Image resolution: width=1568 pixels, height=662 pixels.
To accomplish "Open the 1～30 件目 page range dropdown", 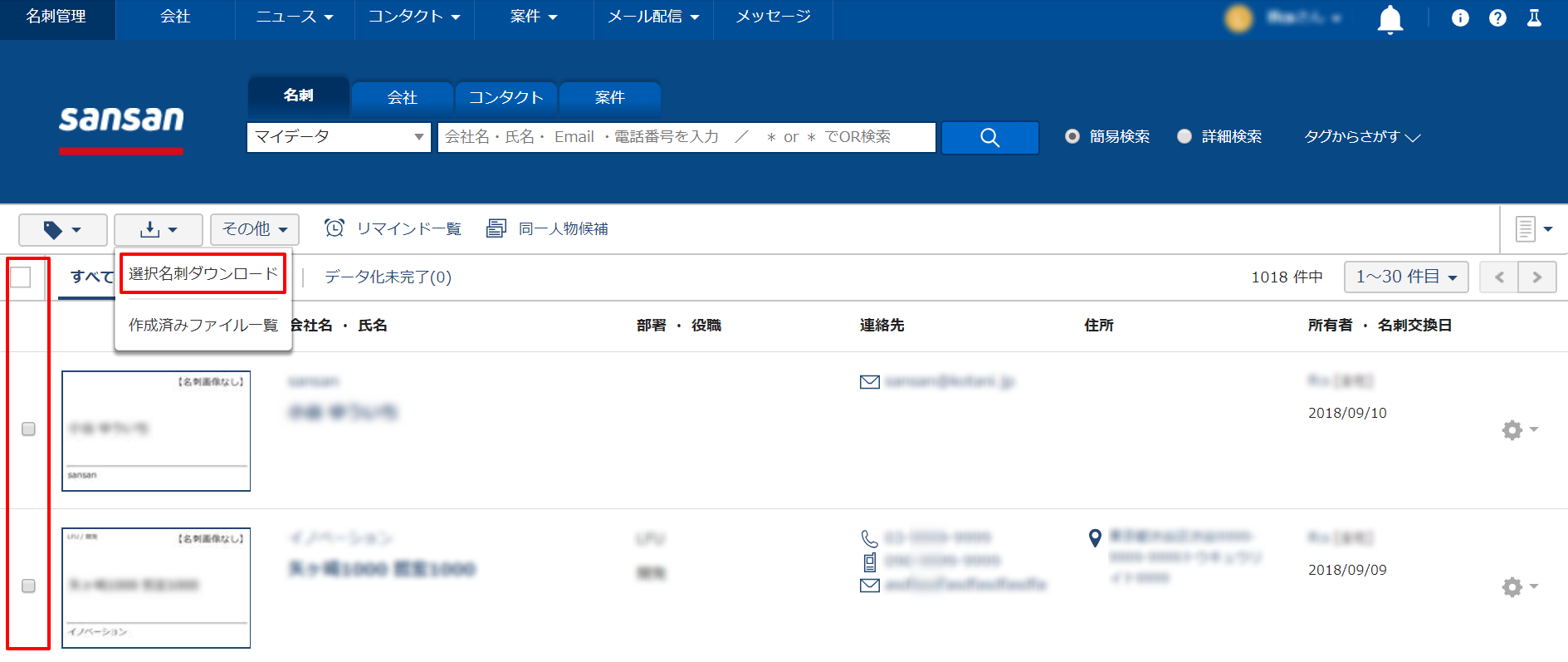I will (1405, 277).
